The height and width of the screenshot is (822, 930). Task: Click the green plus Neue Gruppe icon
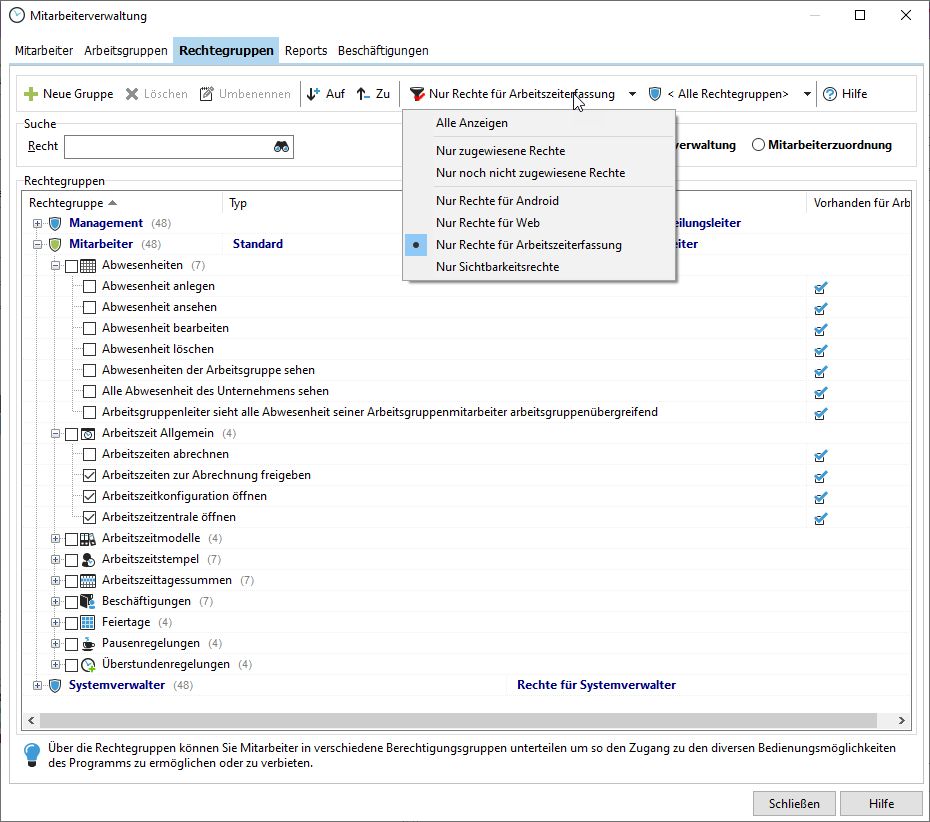31,94
